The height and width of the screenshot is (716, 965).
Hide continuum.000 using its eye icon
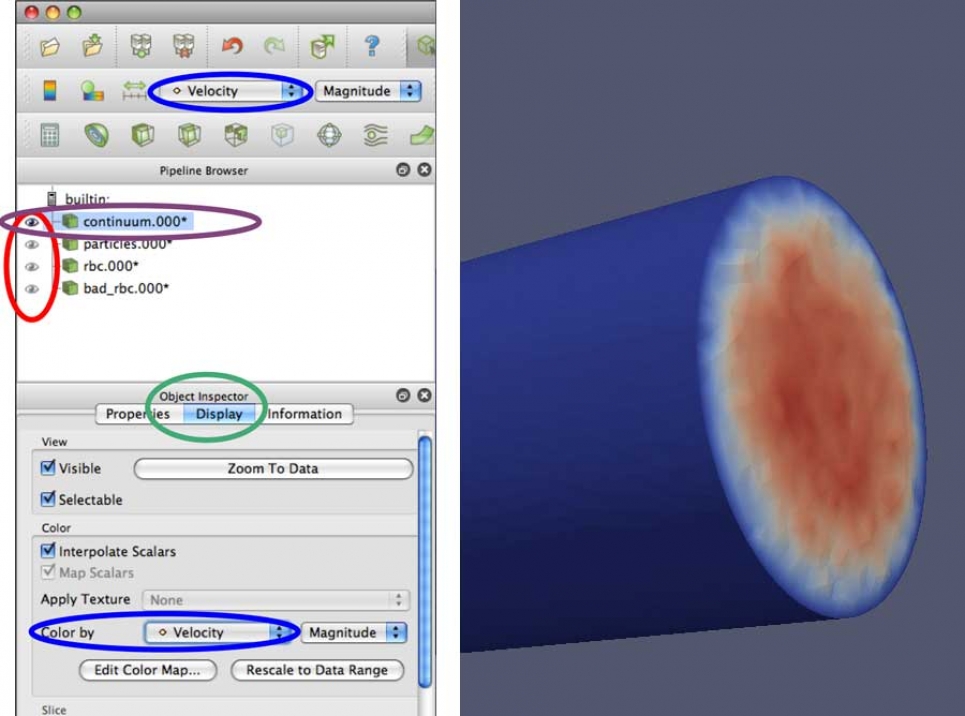coord(32,222)
